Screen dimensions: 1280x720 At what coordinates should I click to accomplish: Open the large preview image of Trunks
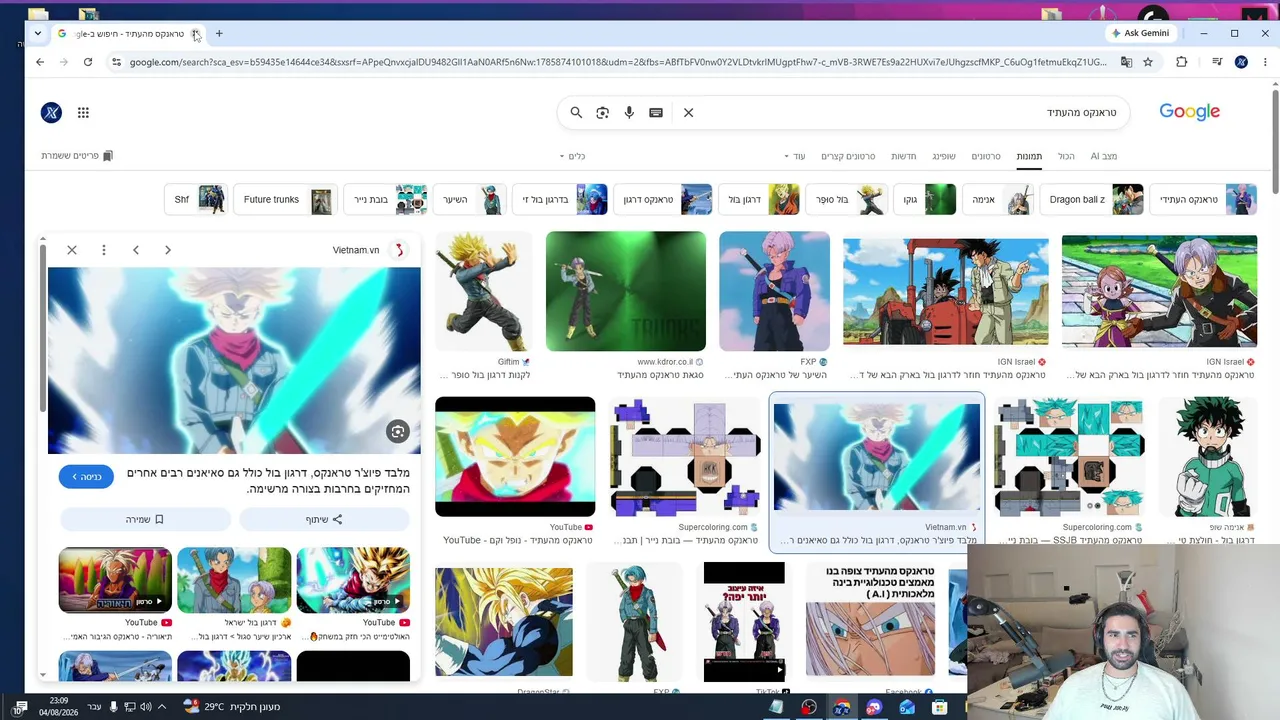pos(234,361)
